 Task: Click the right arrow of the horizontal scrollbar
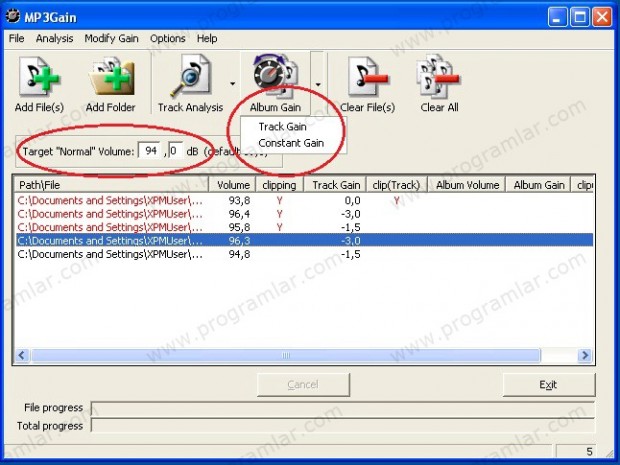[584, 355]
